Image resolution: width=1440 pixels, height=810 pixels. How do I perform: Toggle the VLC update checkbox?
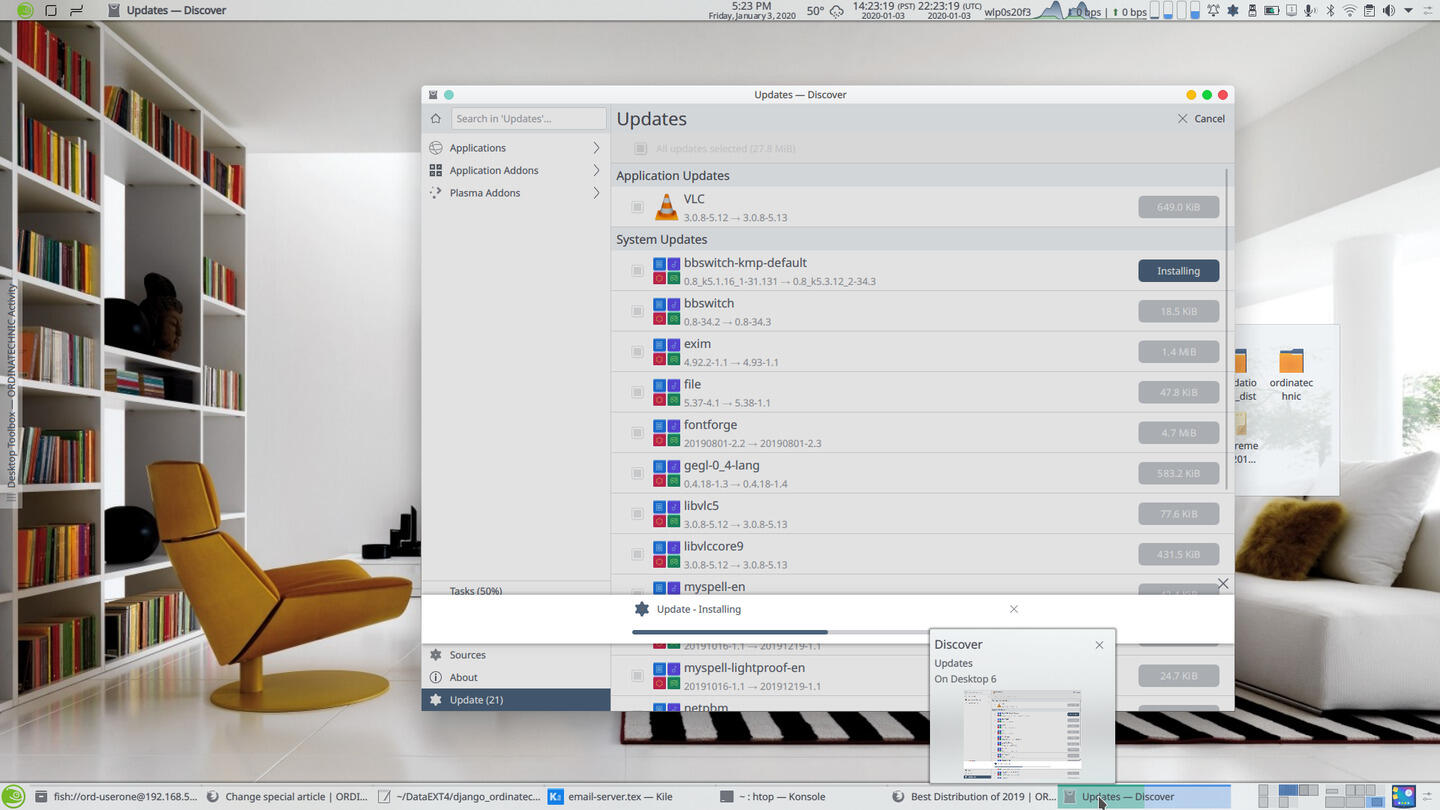[637, 207]
